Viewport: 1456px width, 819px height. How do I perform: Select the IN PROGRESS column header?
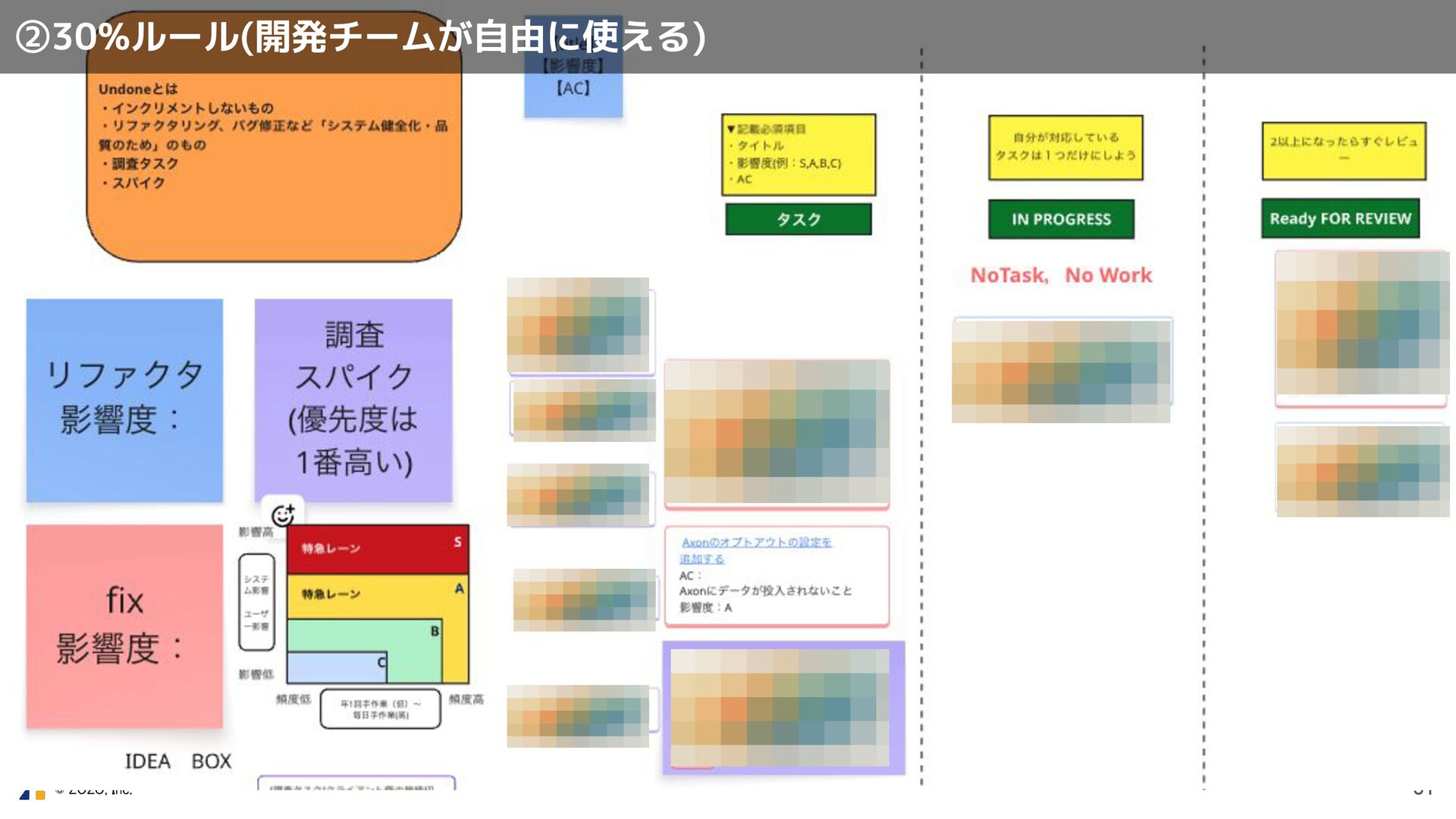pyautogui.click(x=1060, y=219)
